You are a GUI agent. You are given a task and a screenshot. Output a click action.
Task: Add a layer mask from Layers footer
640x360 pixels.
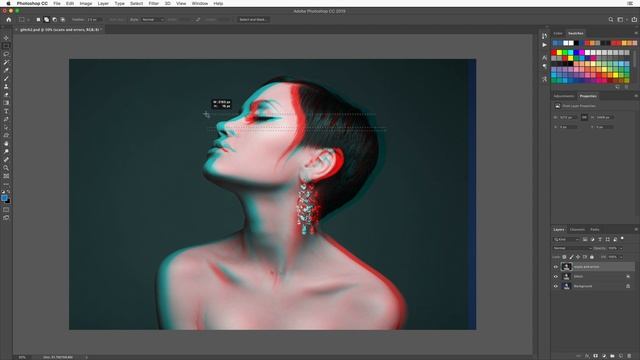tap(596, 356)
